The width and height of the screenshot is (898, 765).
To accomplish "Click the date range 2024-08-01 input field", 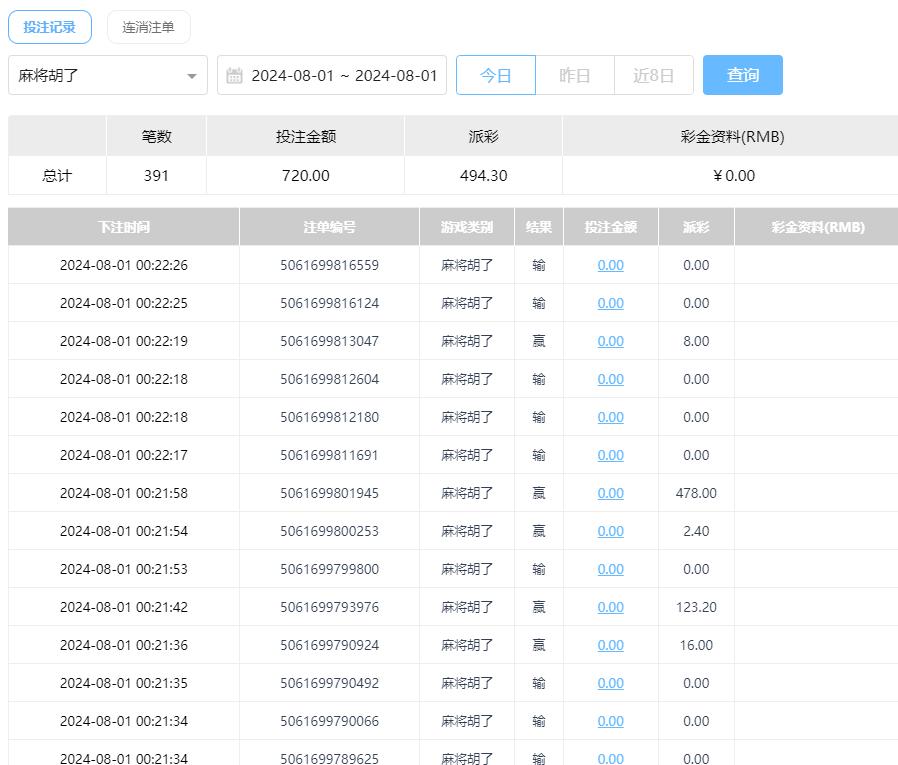I will pyautogui.click(x=344, y=76).
